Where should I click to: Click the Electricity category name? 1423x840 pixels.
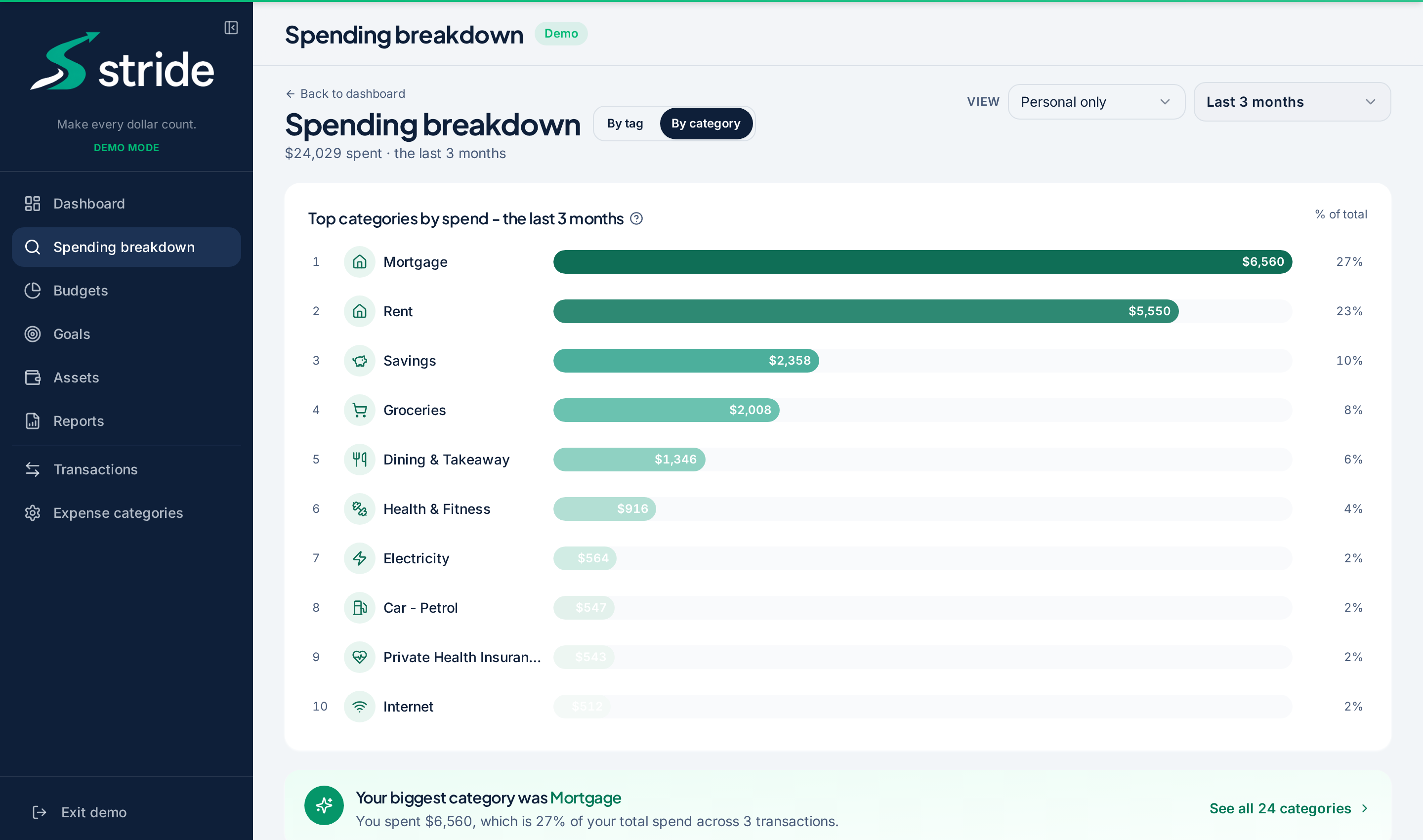pos(416,559)
